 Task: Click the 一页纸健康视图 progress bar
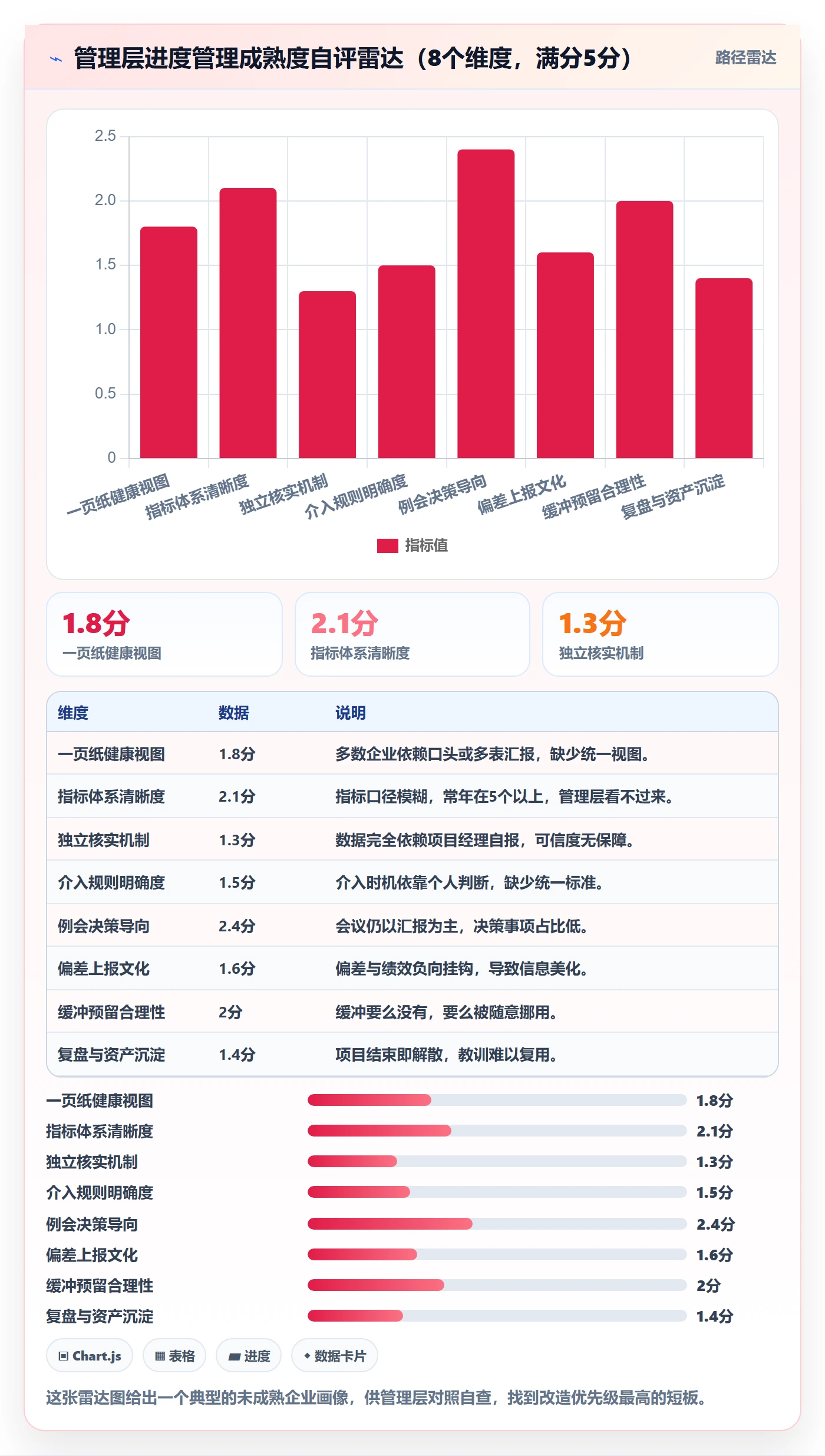tap(497, 1100)
